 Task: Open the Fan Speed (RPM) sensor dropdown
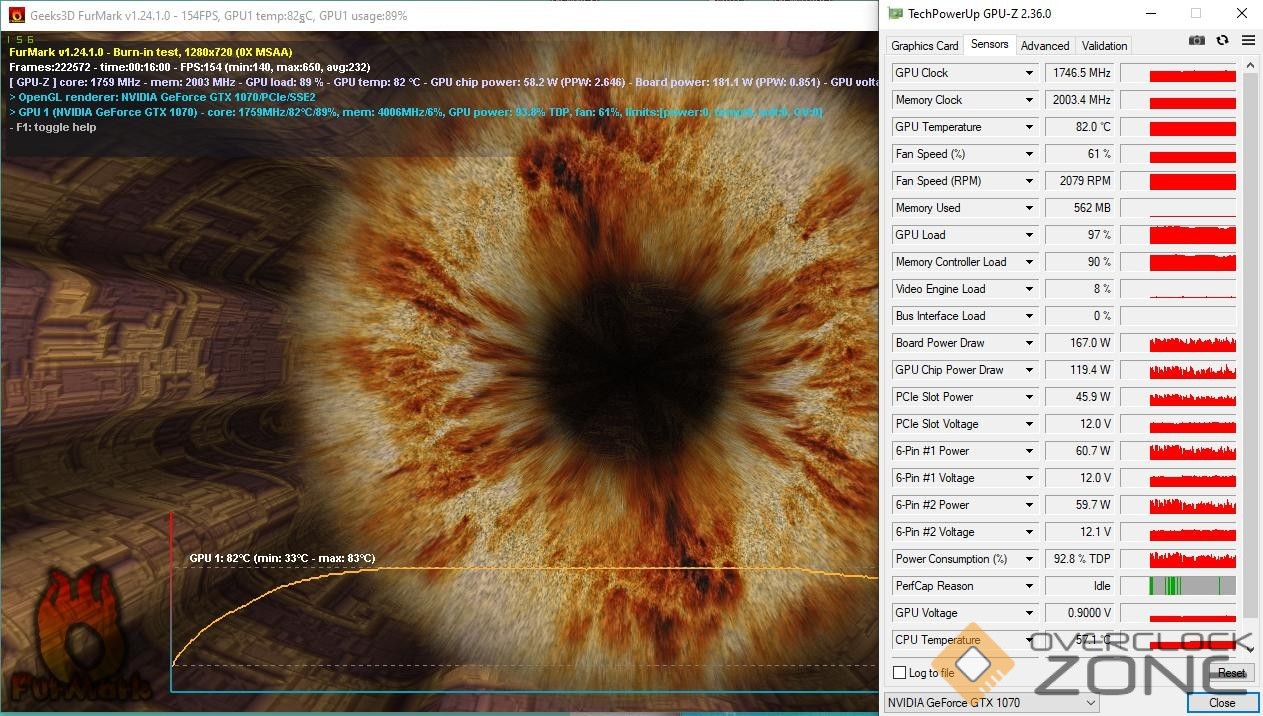[1029, 181]
